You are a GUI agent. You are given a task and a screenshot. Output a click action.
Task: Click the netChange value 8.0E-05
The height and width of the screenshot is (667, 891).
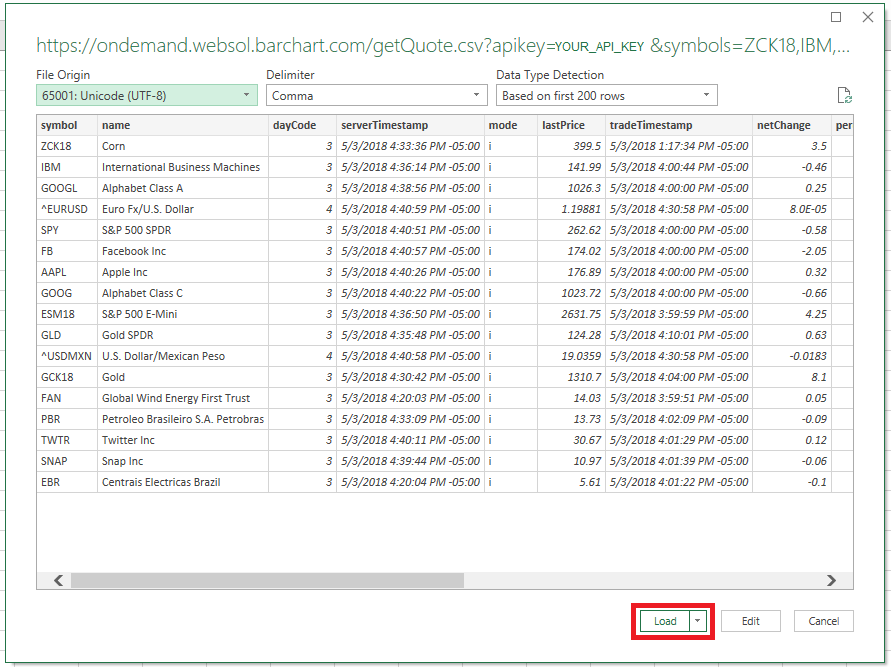pyautogui.click(x=792, y=209)
